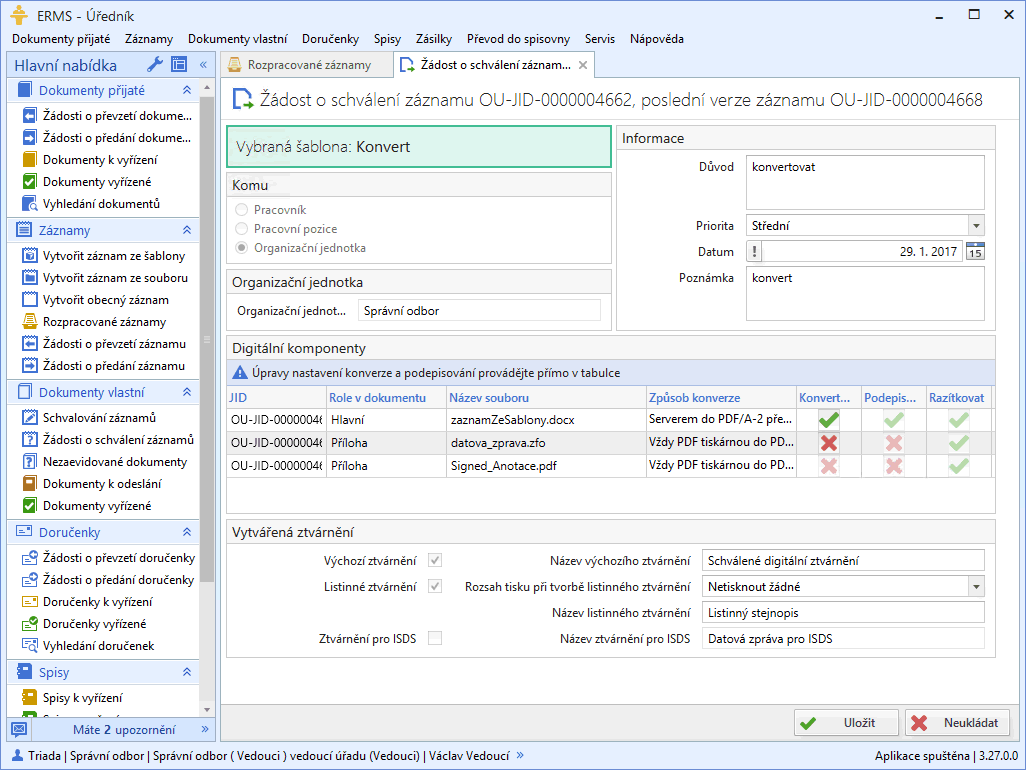This screenshot has height=770, width=1026.
Task: Switch to the Rozpracované záznamy tab
Action: click(308, 65)
